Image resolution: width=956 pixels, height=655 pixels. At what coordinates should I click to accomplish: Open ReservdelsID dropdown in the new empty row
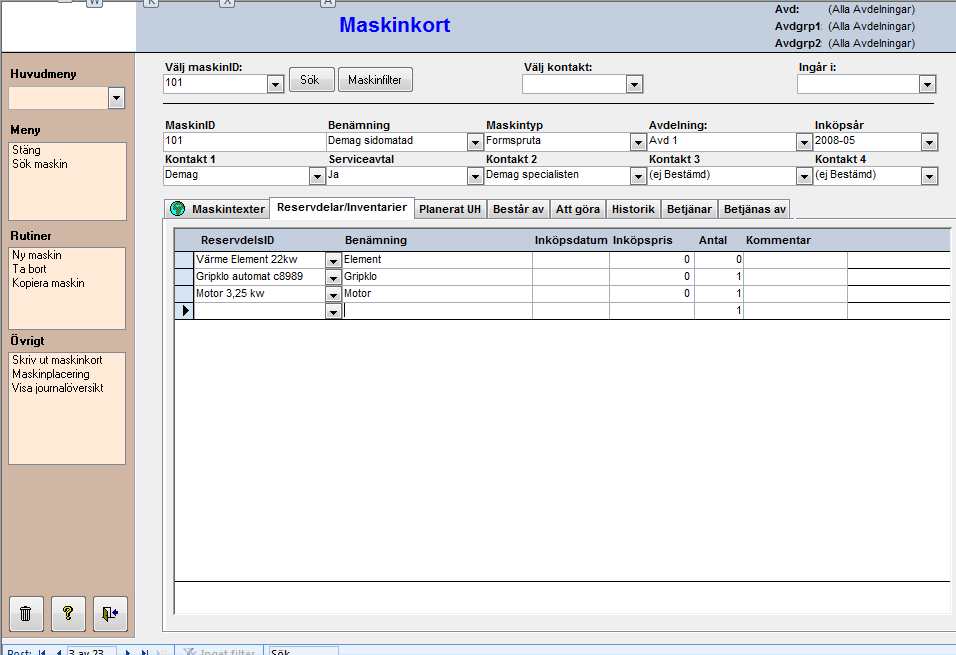[333, 312]
